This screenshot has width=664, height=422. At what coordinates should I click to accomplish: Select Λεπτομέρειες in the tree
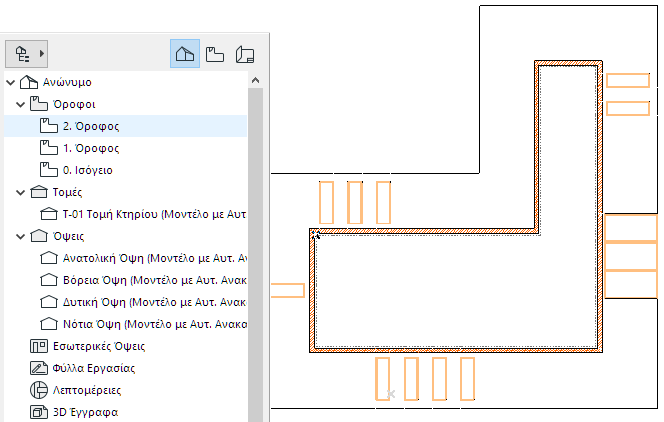click(87, 390)
